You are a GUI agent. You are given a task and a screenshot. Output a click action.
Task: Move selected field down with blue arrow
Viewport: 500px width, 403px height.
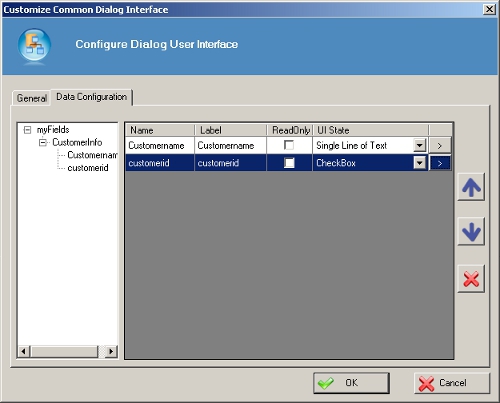(x=471, y=231)
